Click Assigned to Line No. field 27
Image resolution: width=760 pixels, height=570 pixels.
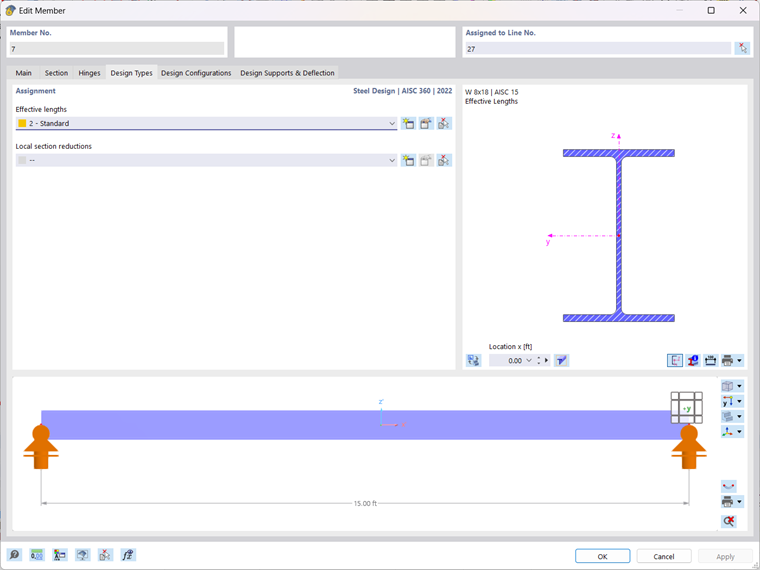tap(598, 48)
